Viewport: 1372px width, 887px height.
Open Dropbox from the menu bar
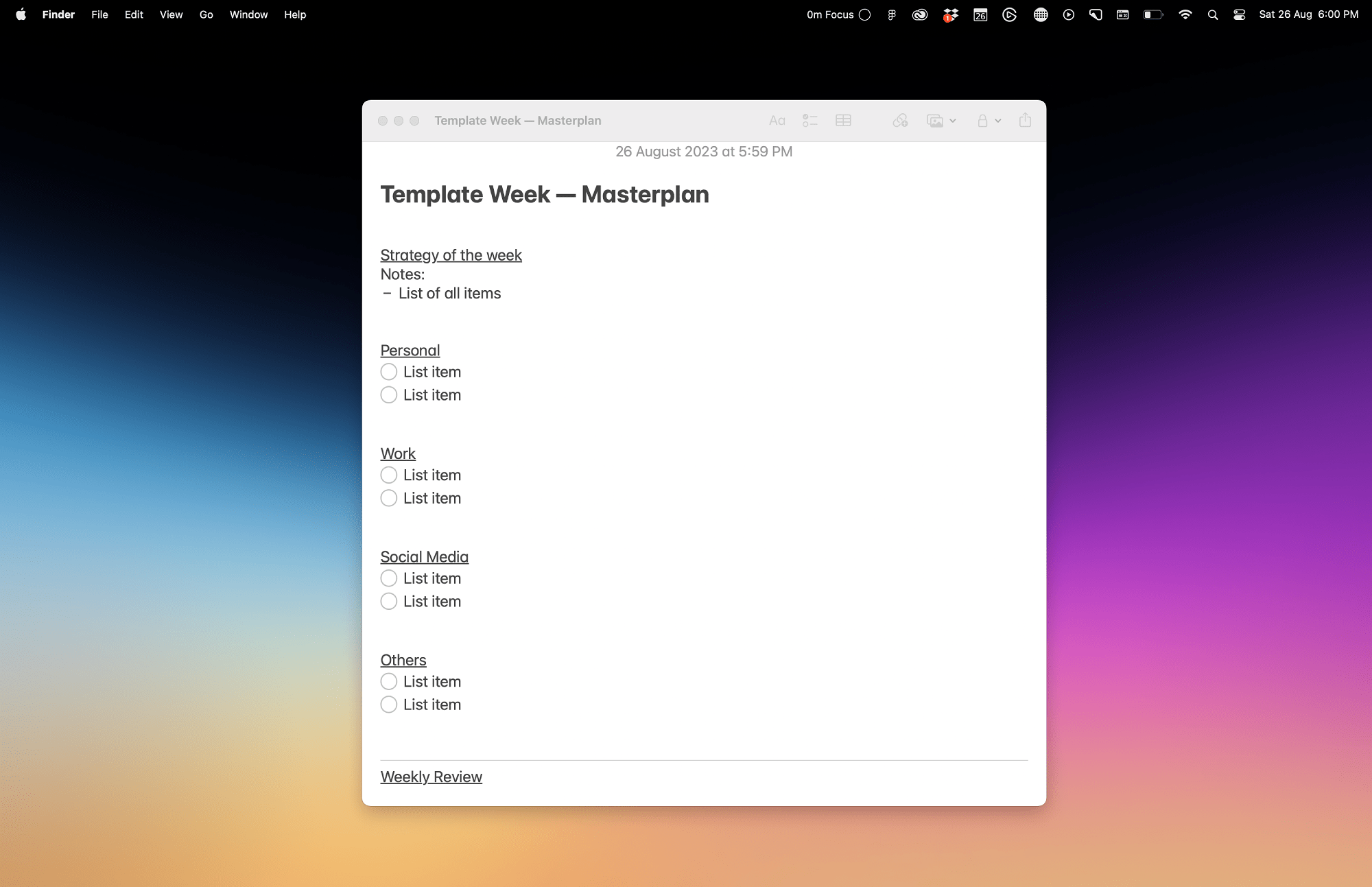(950, 14)
